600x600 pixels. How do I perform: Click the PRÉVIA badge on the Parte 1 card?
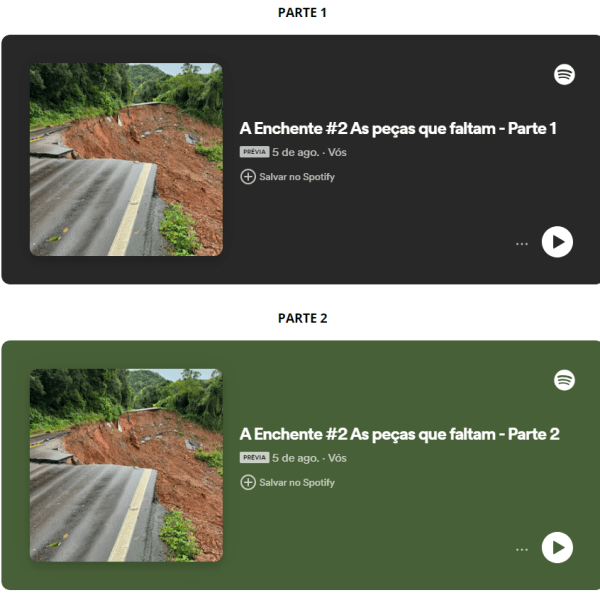click(254, 152)
